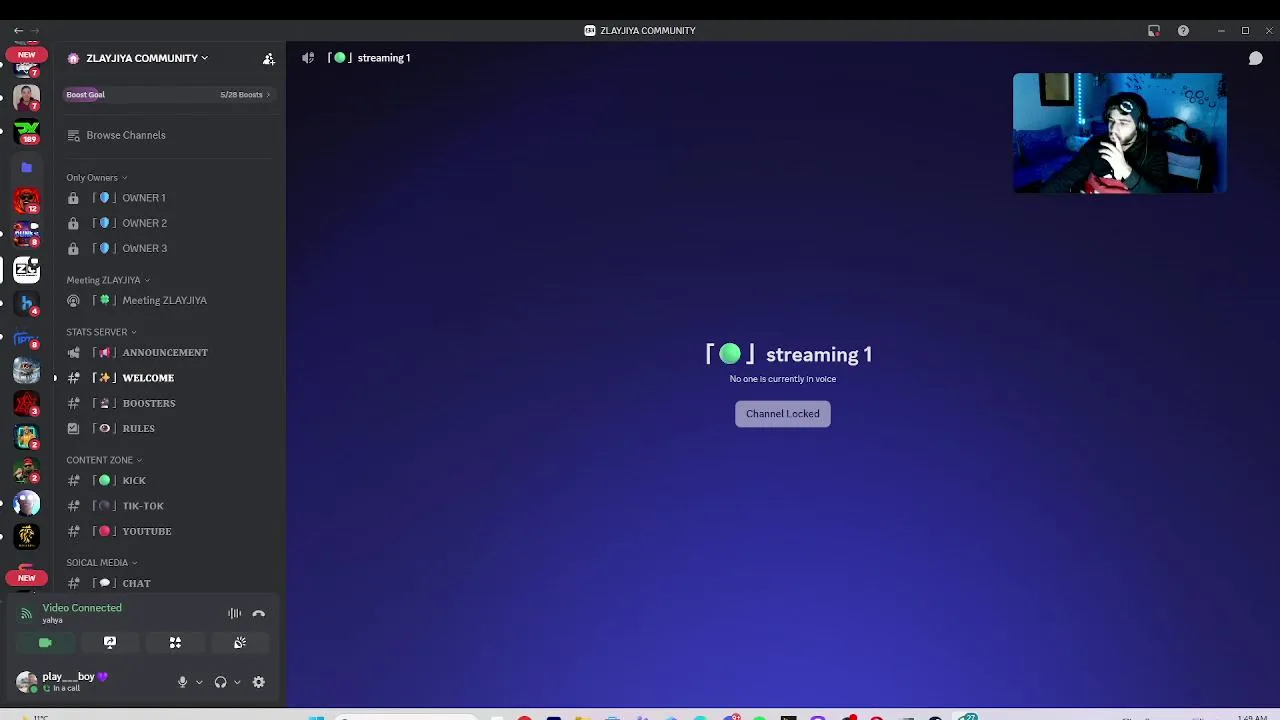Join the Meeting ZLAYJIYA stage channel

point(168,300)
